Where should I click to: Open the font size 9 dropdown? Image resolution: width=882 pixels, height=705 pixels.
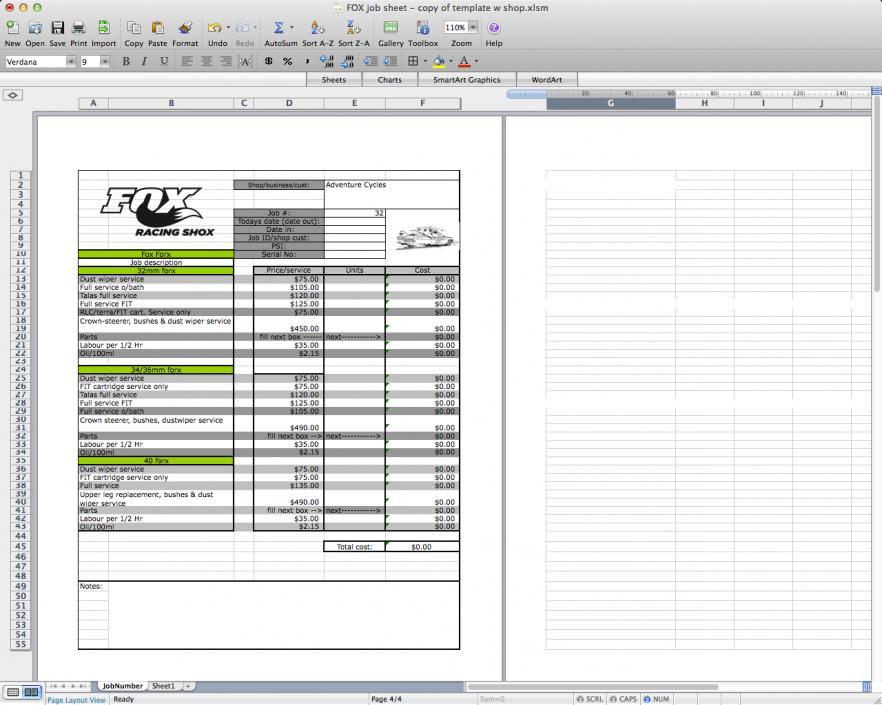click(x=105, y=62)
